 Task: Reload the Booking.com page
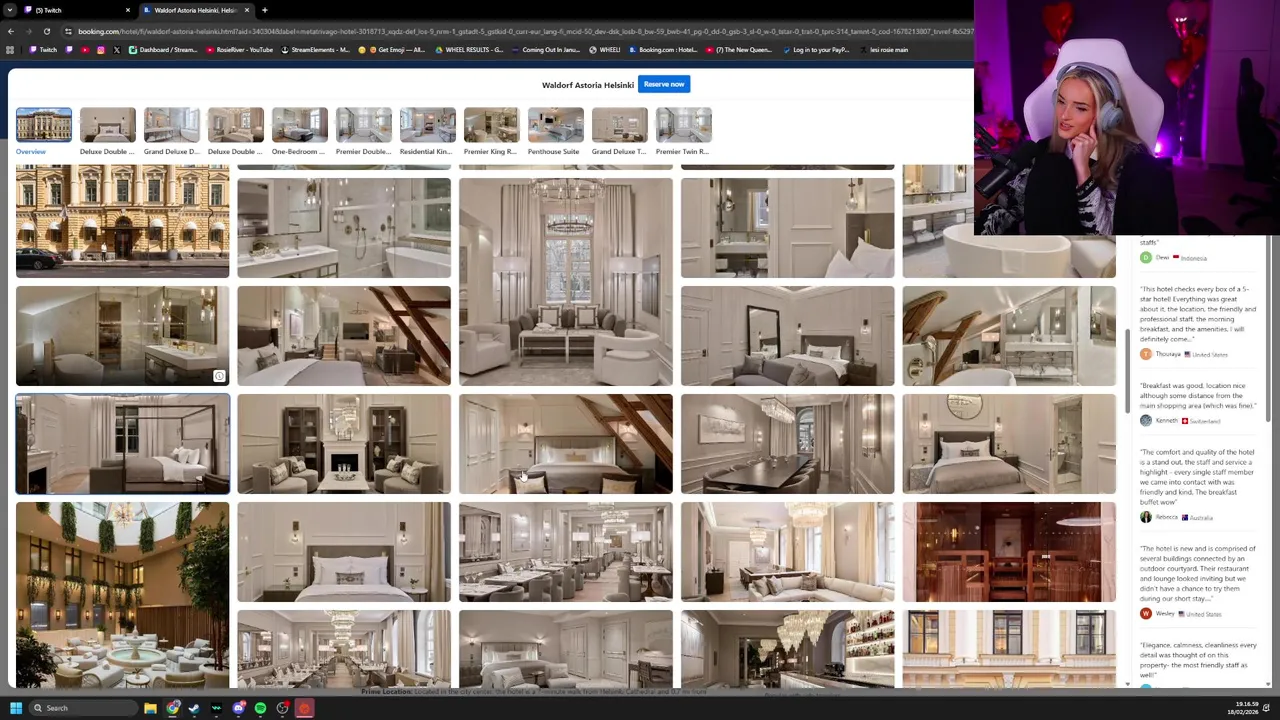[x=46, y=31]
